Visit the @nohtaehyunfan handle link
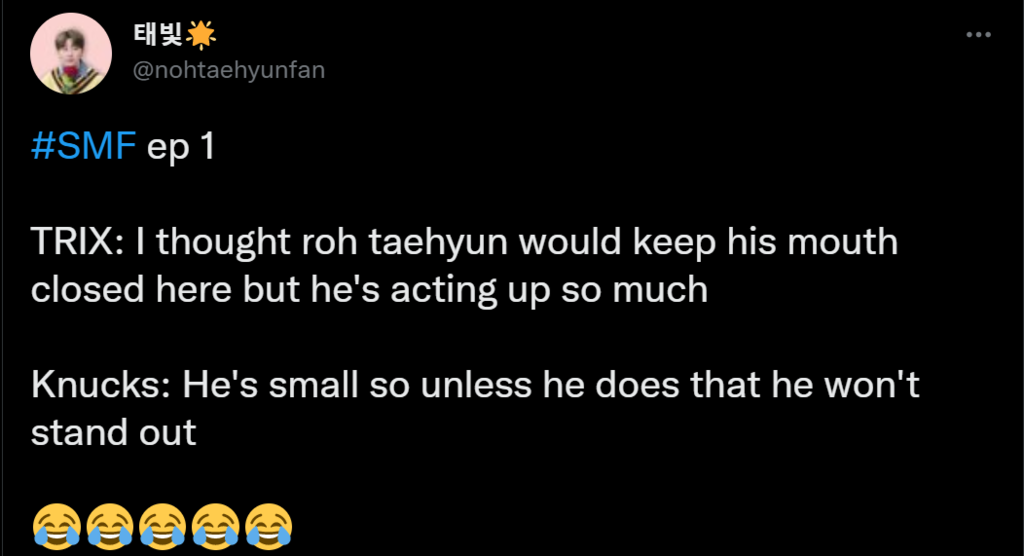The height and width of the screenshot is (556, 1024). point(229,70)
